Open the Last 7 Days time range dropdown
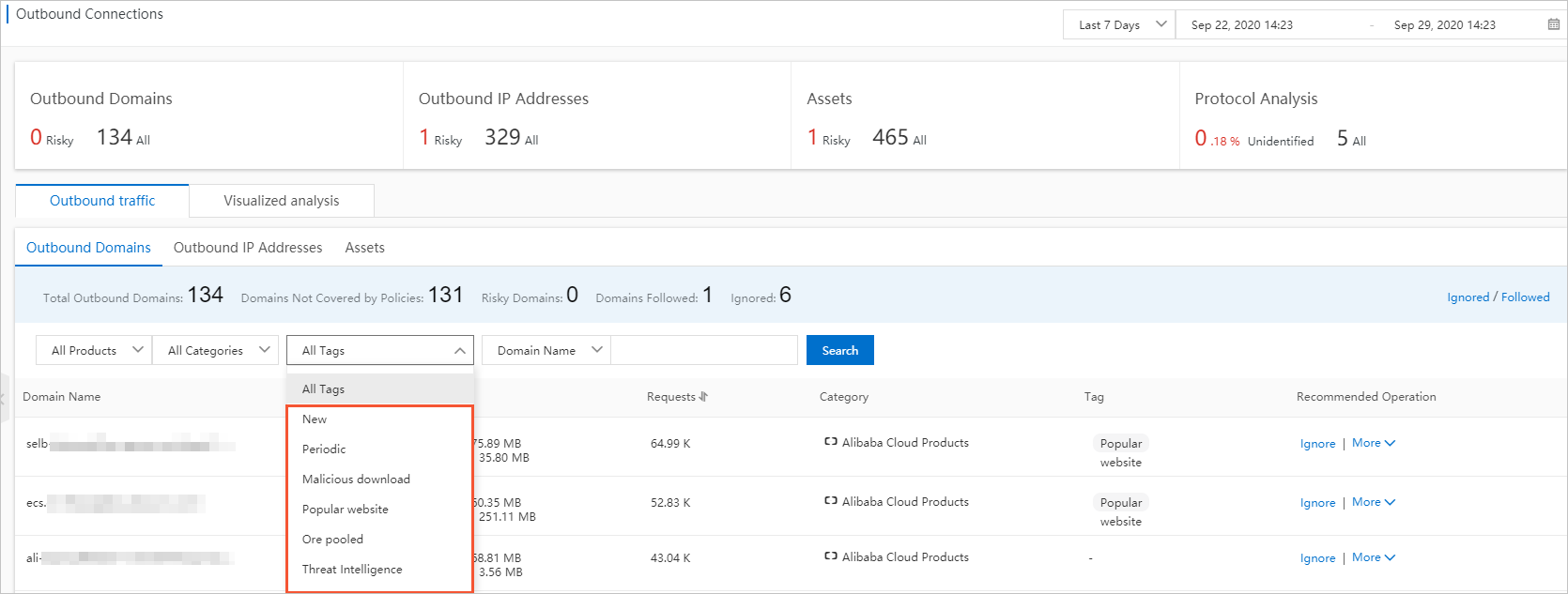 (x=1119, y=24)
